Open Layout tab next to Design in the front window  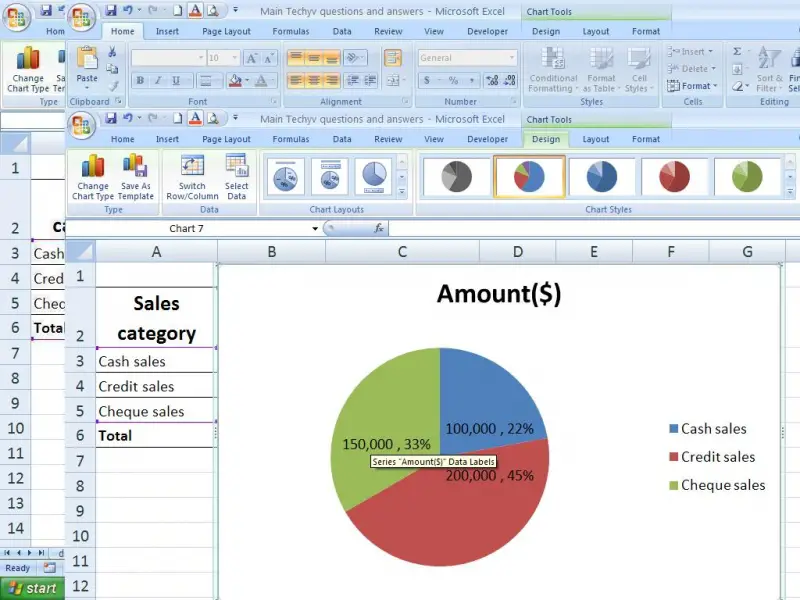595,139
